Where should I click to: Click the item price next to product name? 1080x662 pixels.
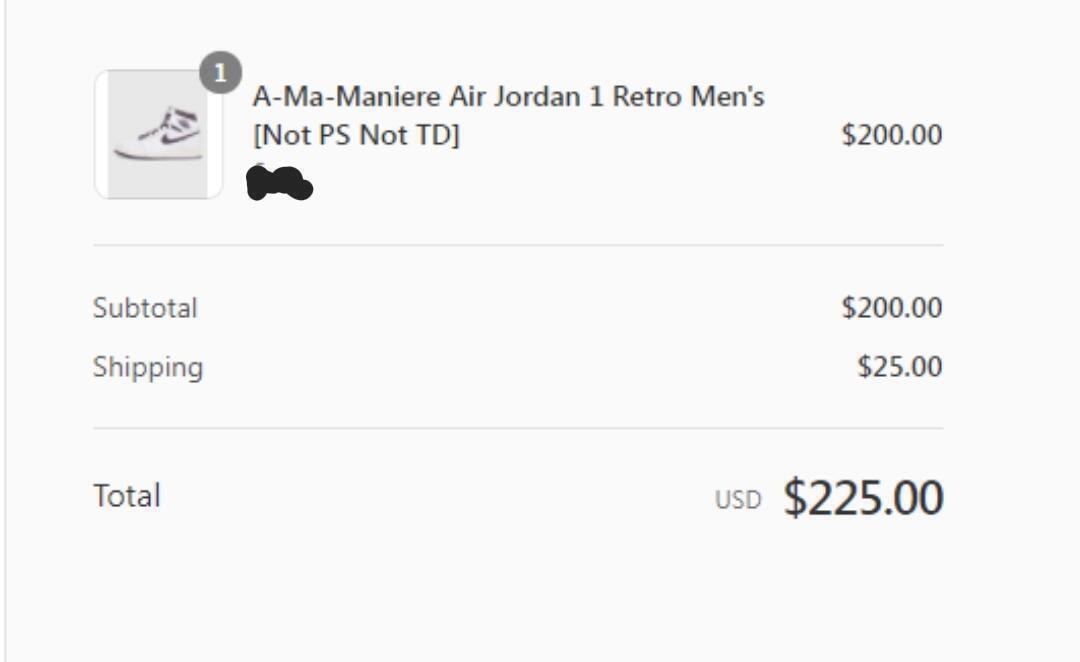point(891,136)
